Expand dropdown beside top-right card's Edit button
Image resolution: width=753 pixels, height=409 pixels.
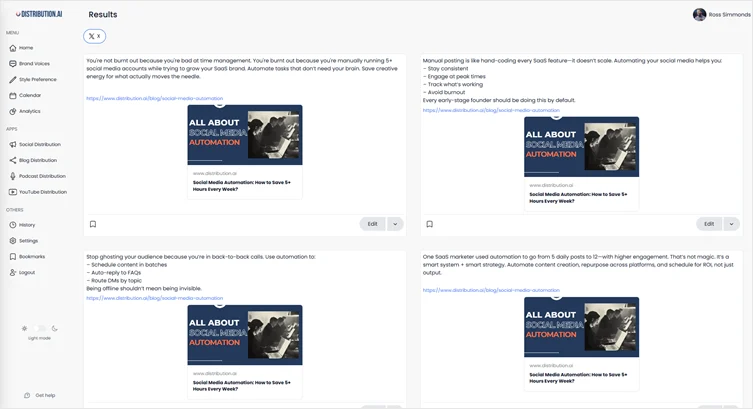click(x=731, y=224)
